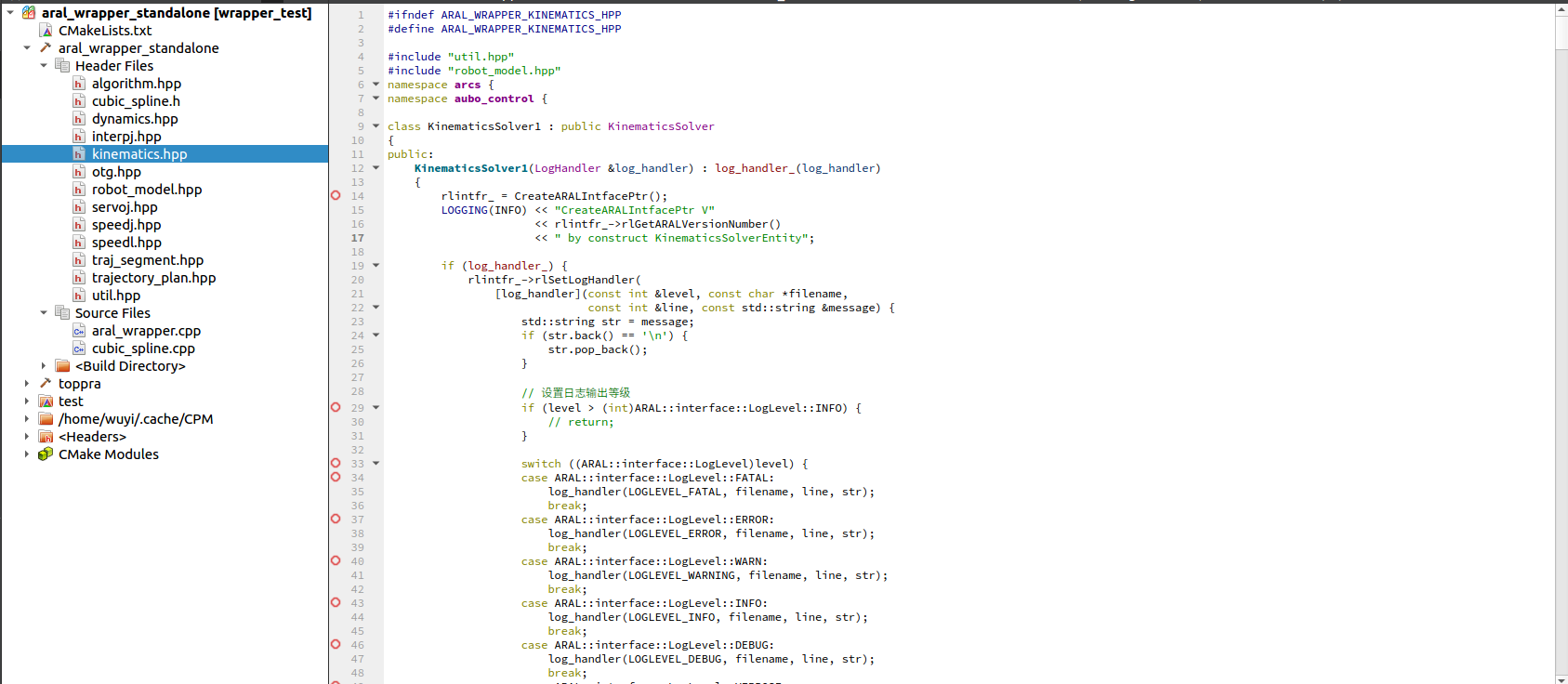Click the <Build Directory> folder icon

(x=62, y=366)
